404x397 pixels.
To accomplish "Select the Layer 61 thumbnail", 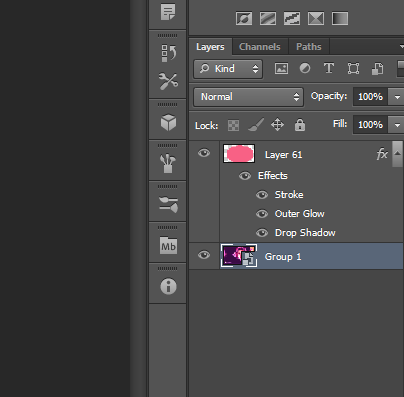I will click(239, 154).
